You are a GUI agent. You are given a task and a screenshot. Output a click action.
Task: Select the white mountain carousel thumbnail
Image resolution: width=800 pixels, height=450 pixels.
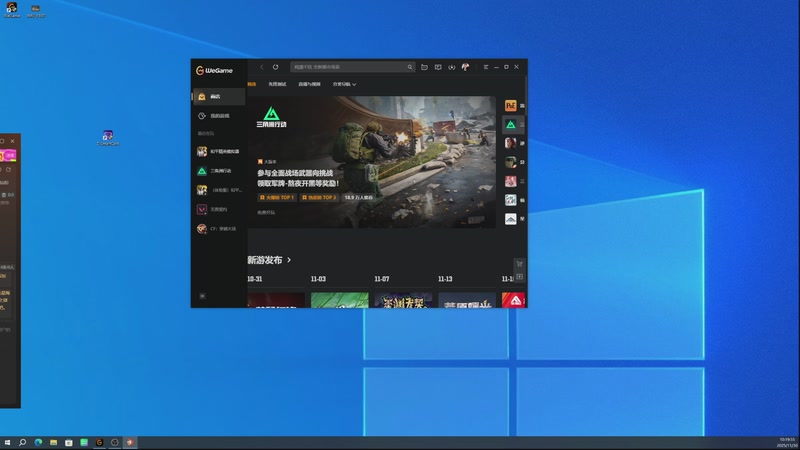(511, 219)
